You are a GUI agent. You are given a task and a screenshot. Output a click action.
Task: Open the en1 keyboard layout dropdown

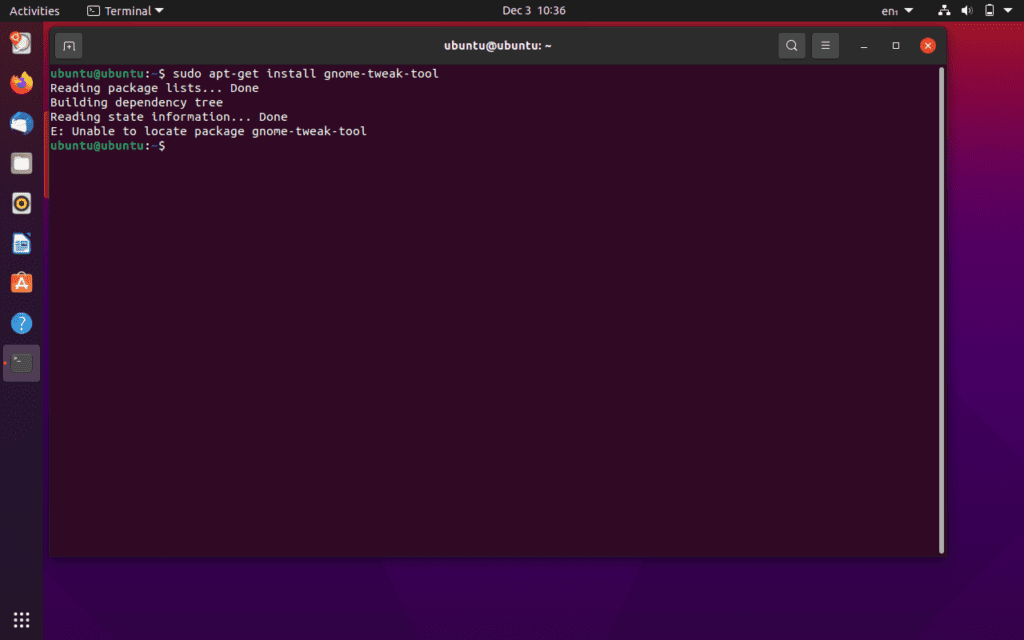(895, 10)
